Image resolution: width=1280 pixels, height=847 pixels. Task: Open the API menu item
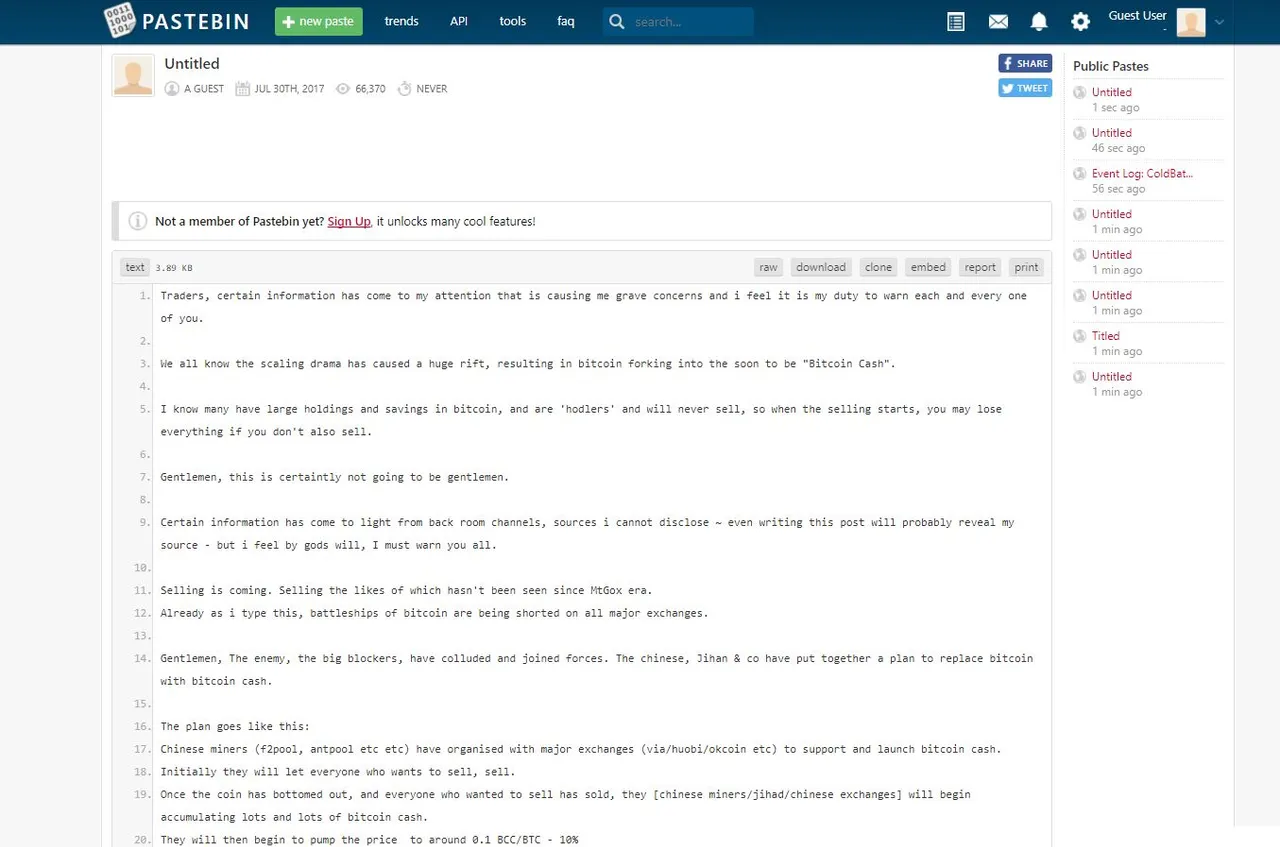click(458, 21)
